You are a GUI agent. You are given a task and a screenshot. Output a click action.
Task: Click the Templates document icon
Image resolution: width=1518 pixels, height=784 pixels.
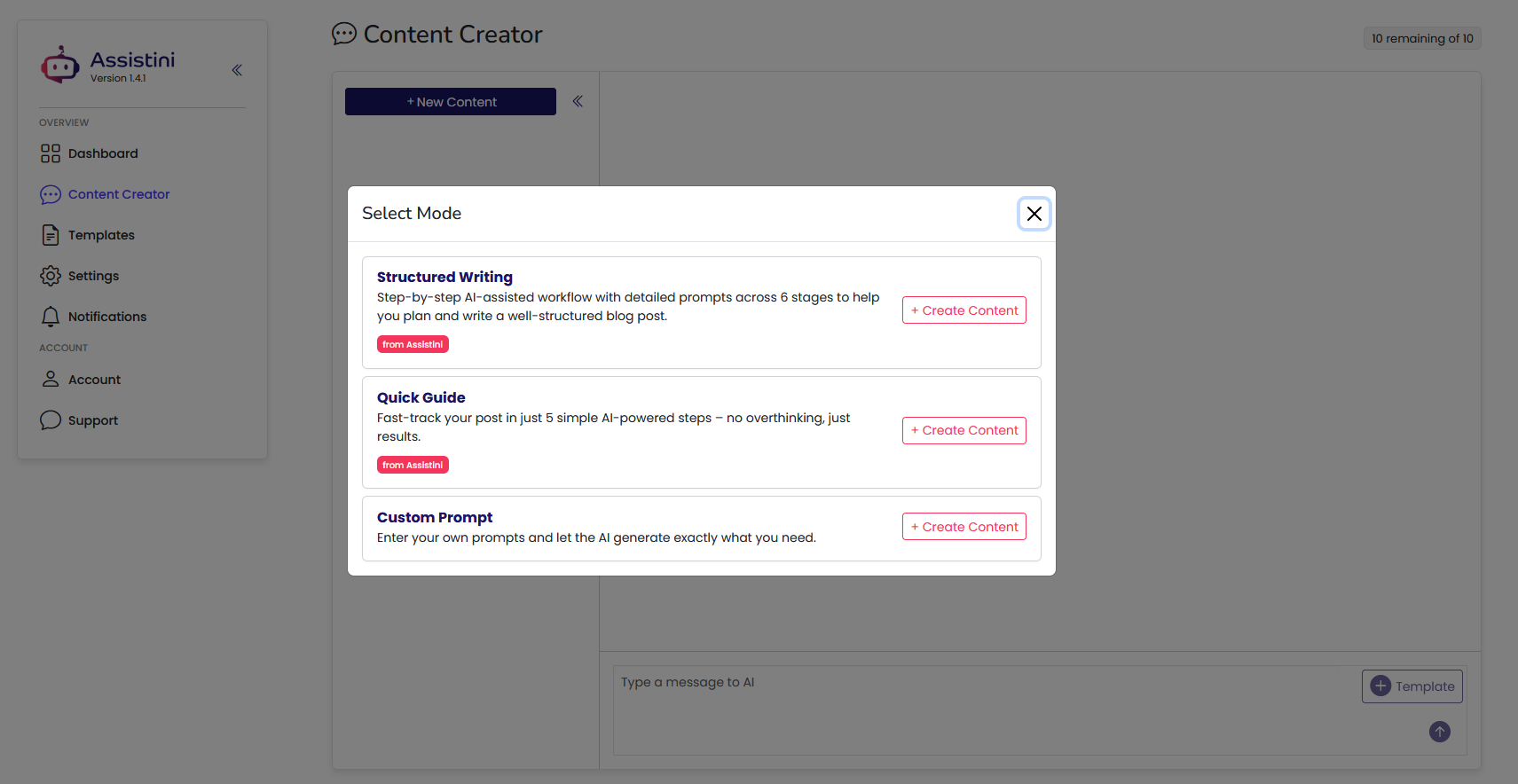(x=51, y=235)
